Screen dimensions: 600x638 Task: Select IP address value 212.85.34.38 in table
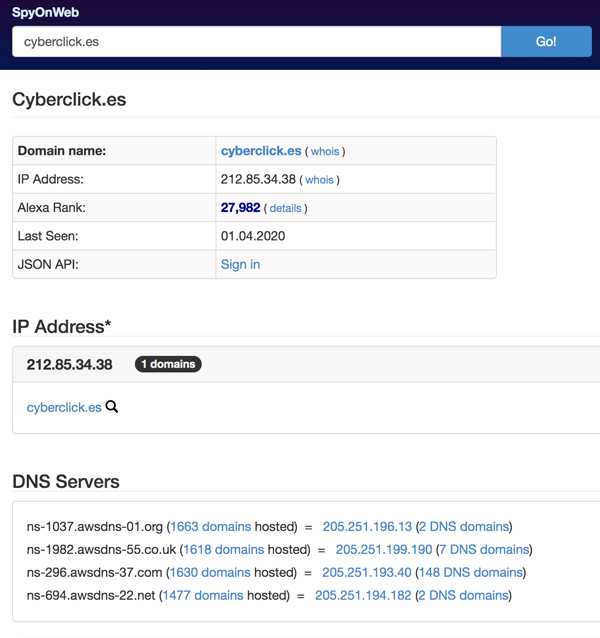tap(258, 179)
